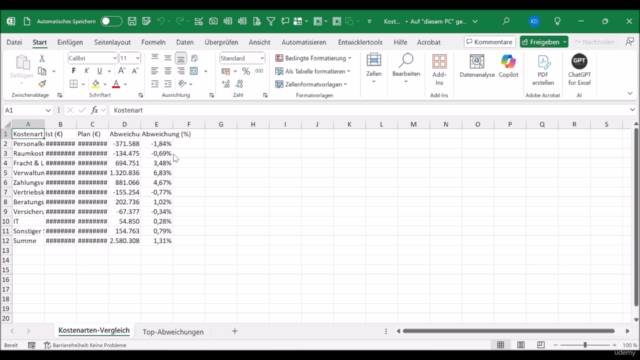Click the lightbulb icon in the title bar

pyautogui.click(x=557, y=21)
